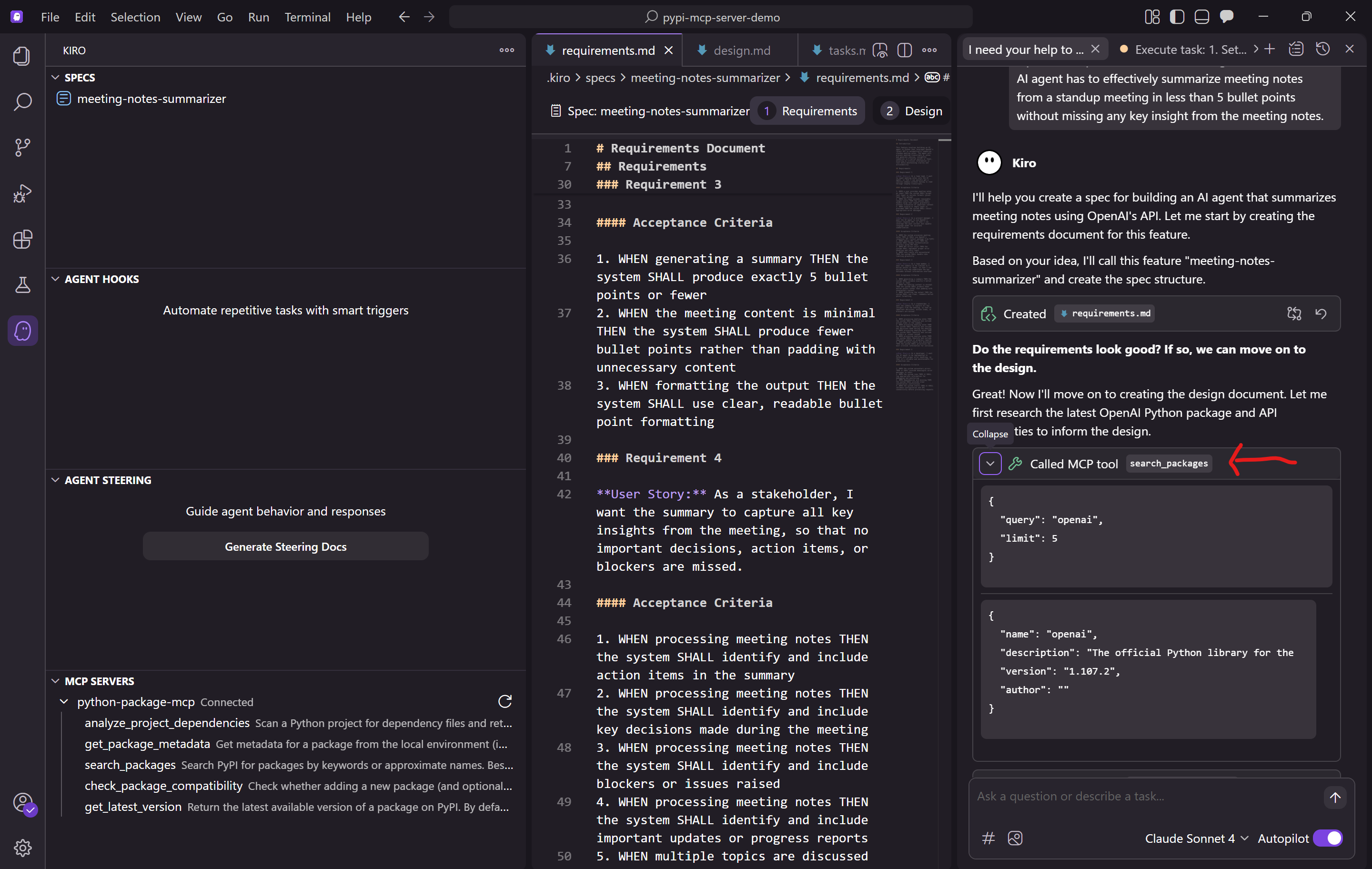1372x869 pixels.
Task: Open the Extensions view icon
Action: pos(23,239)
